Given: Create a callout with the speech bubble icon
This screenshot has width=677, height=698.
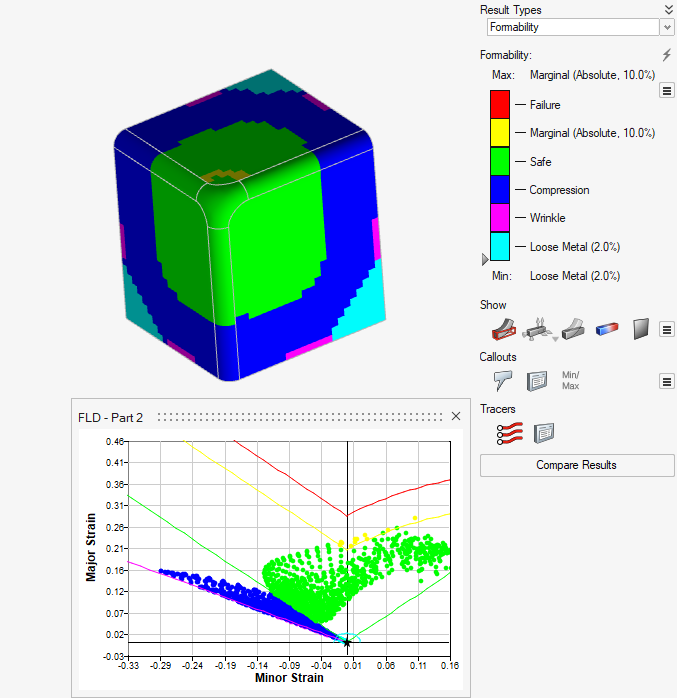Looking at the screenshot, I should pyautogui.click(x=503, y=381).
